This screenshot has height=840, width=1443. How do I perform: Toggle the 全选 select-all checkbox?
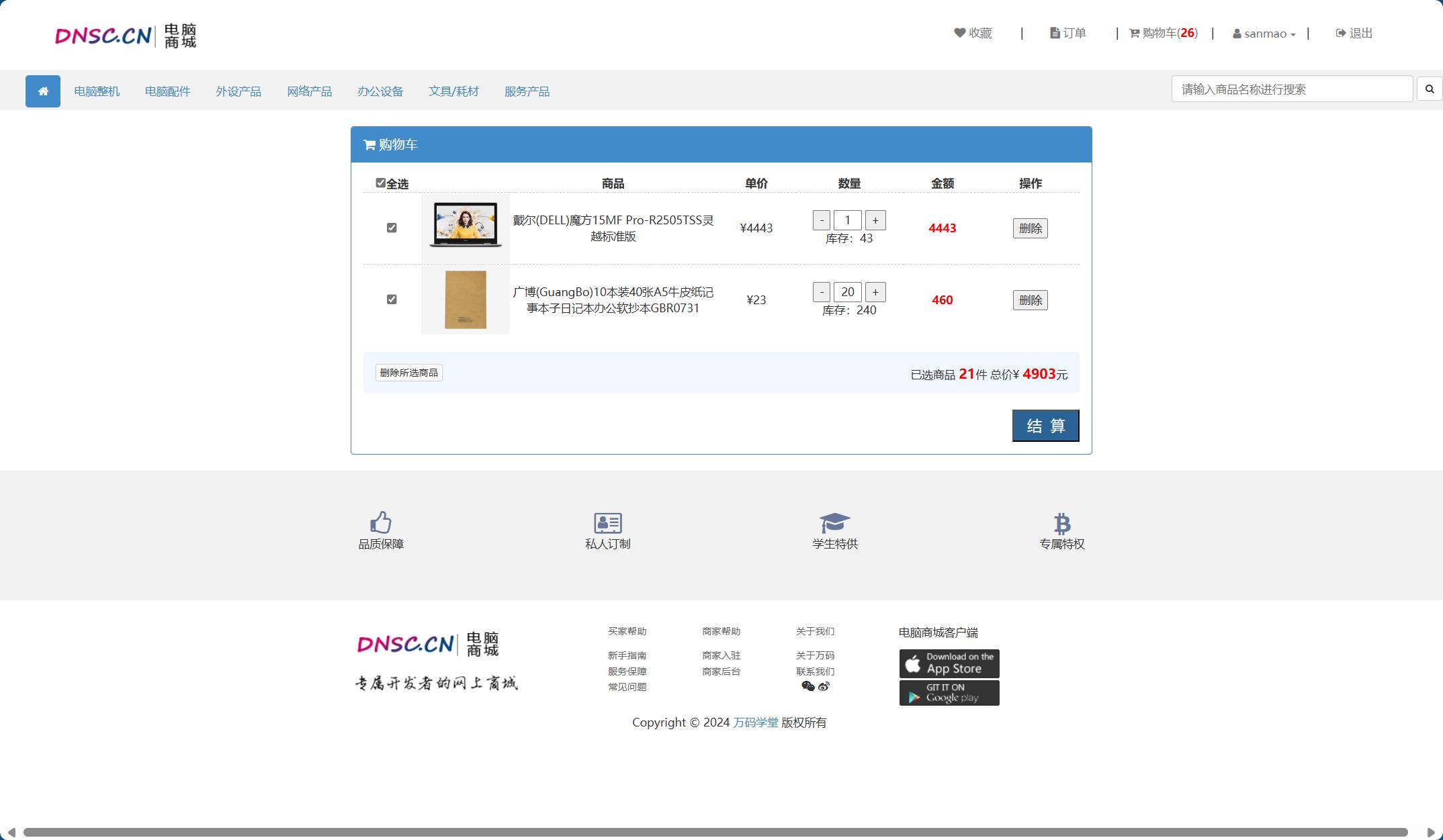(380, 183)
